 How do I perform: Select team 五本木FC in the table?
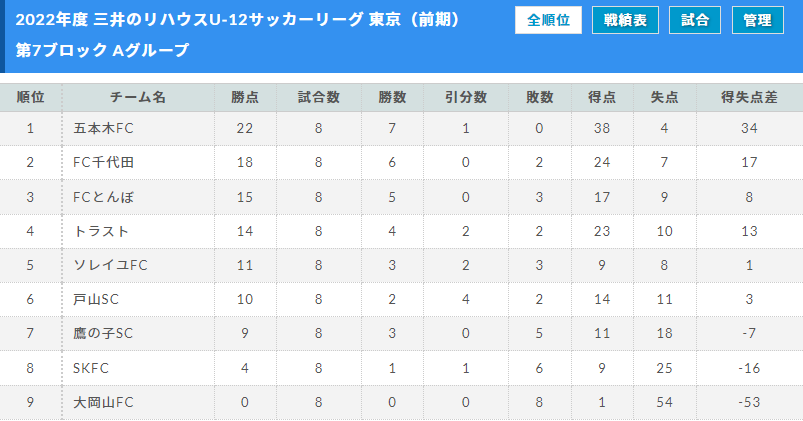103,128
